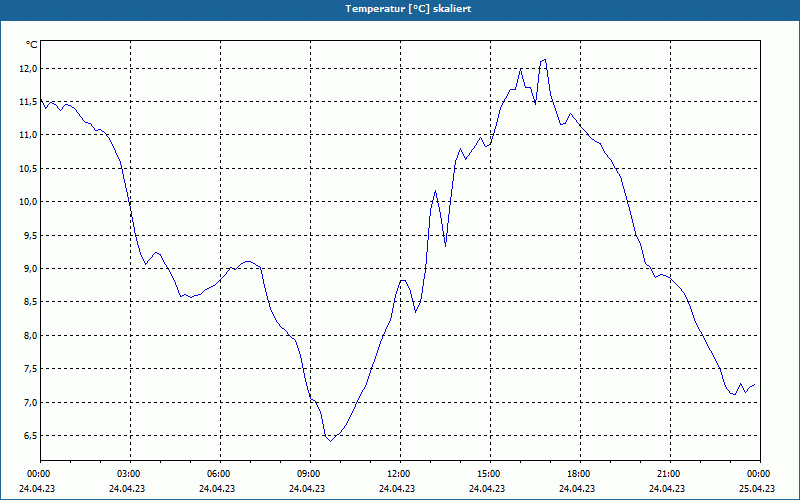Click the 24.04.23 date under 09:00
Image resolution: width=800 pixels, height=500 pixels.
click(307, 488)
